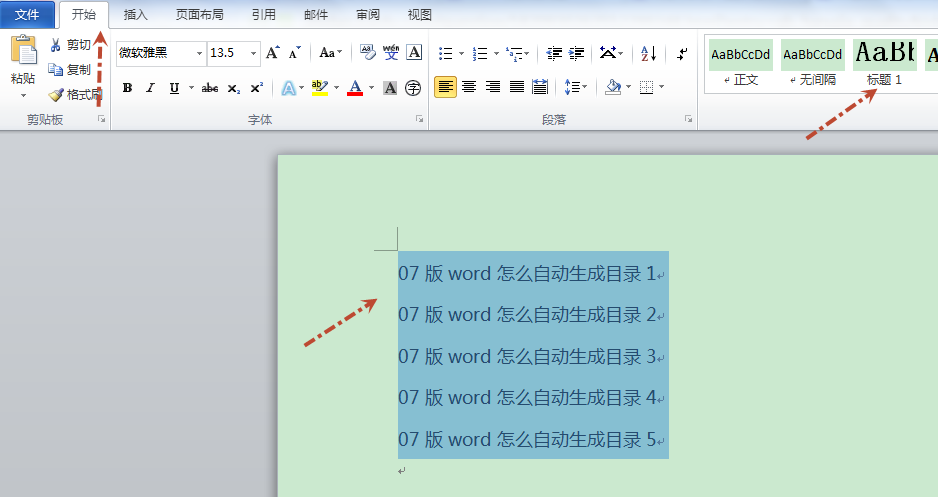Click the Sort A-Z icon
The width and height of the screenshot is (938, 497).
point(648,53)
